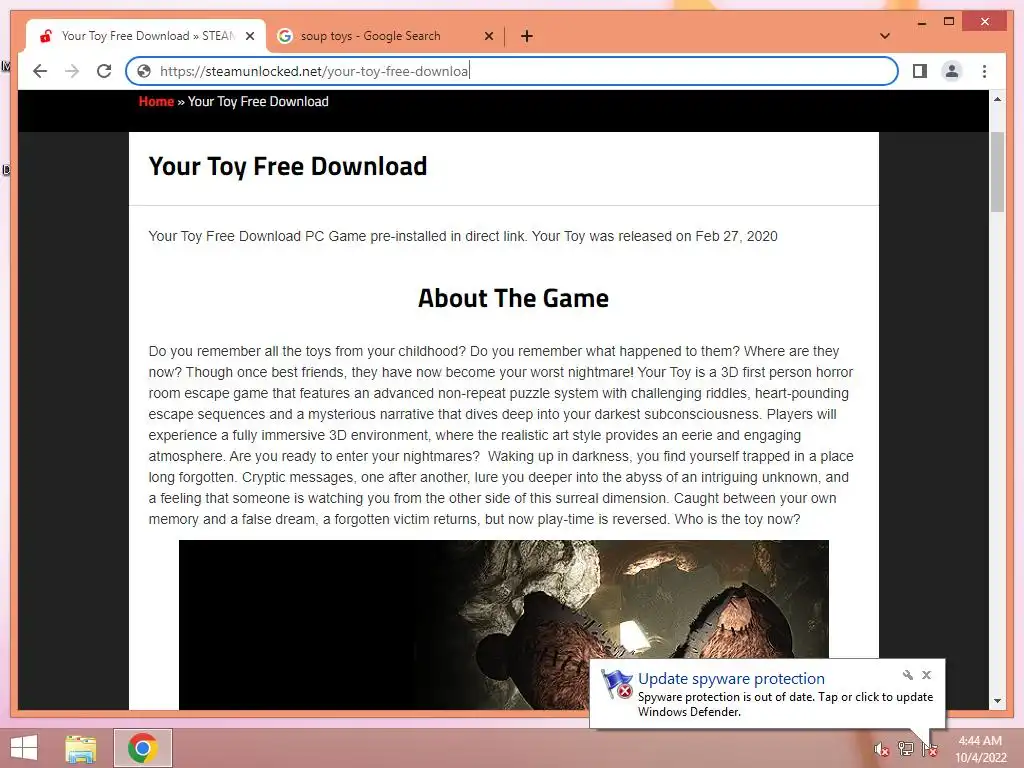The height and width of the screenshot is (768, 1024).
Task: Expand the tab search dropdown
Action: tap(885, 36)
